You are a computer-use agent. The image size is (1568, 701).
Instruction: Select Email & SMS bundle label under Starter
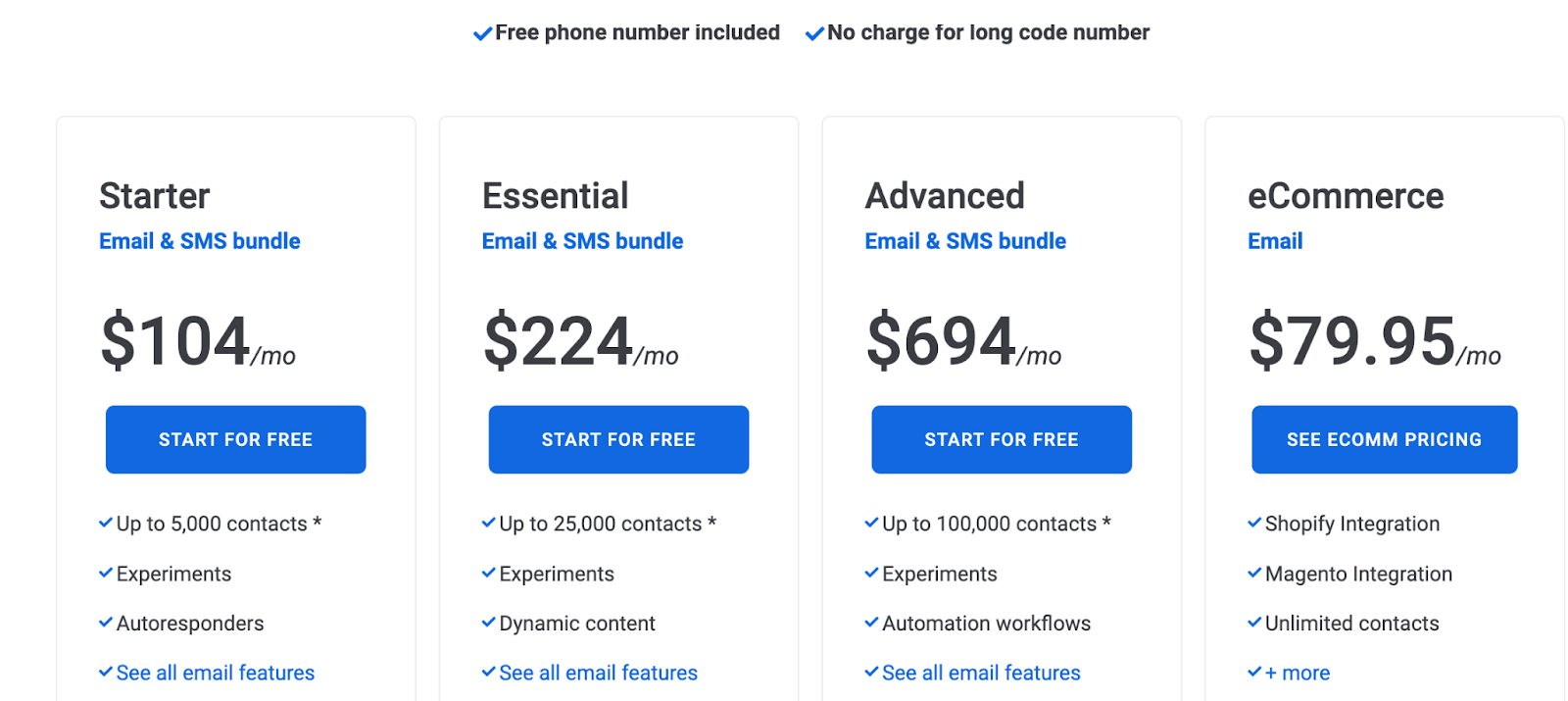pyautogui.click(x=200, y=241)
